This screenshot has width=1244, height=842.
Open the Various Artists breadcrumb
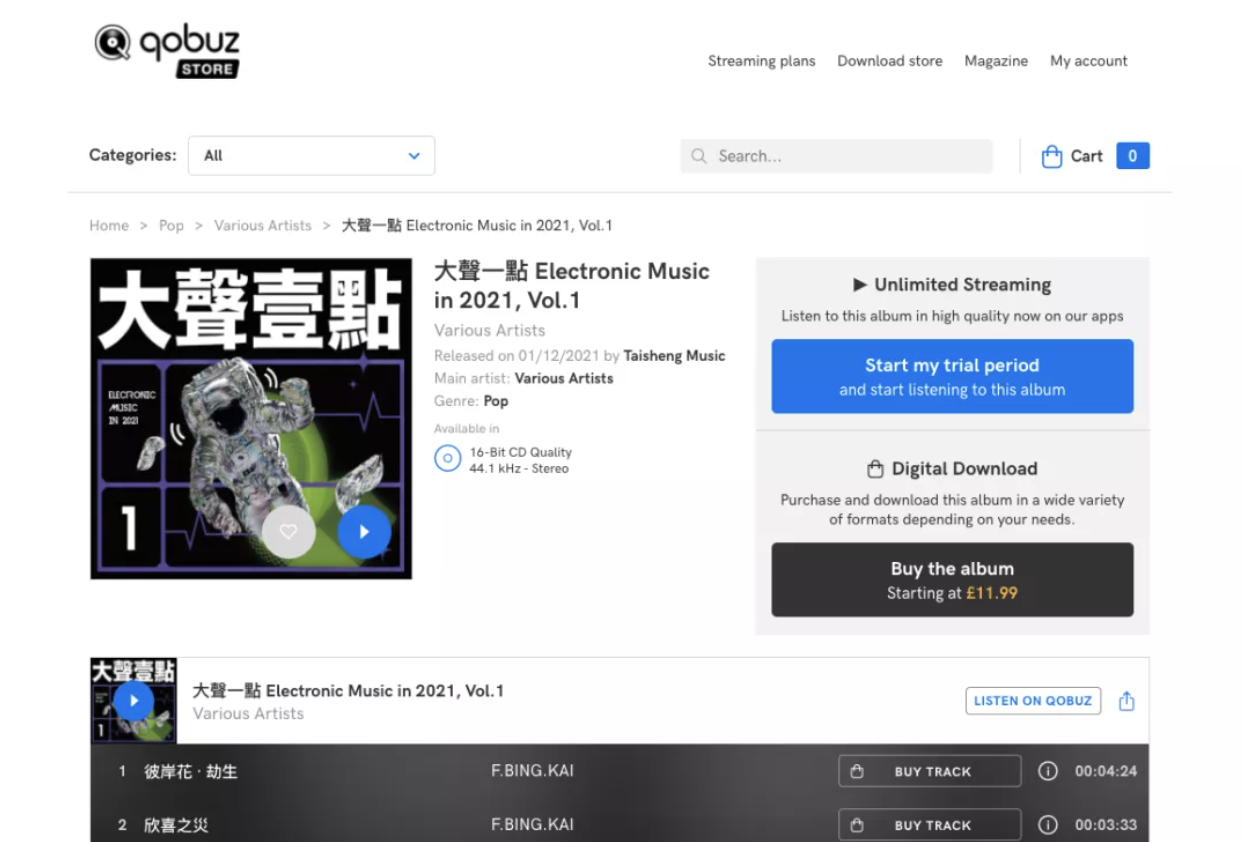click(263, 226)
